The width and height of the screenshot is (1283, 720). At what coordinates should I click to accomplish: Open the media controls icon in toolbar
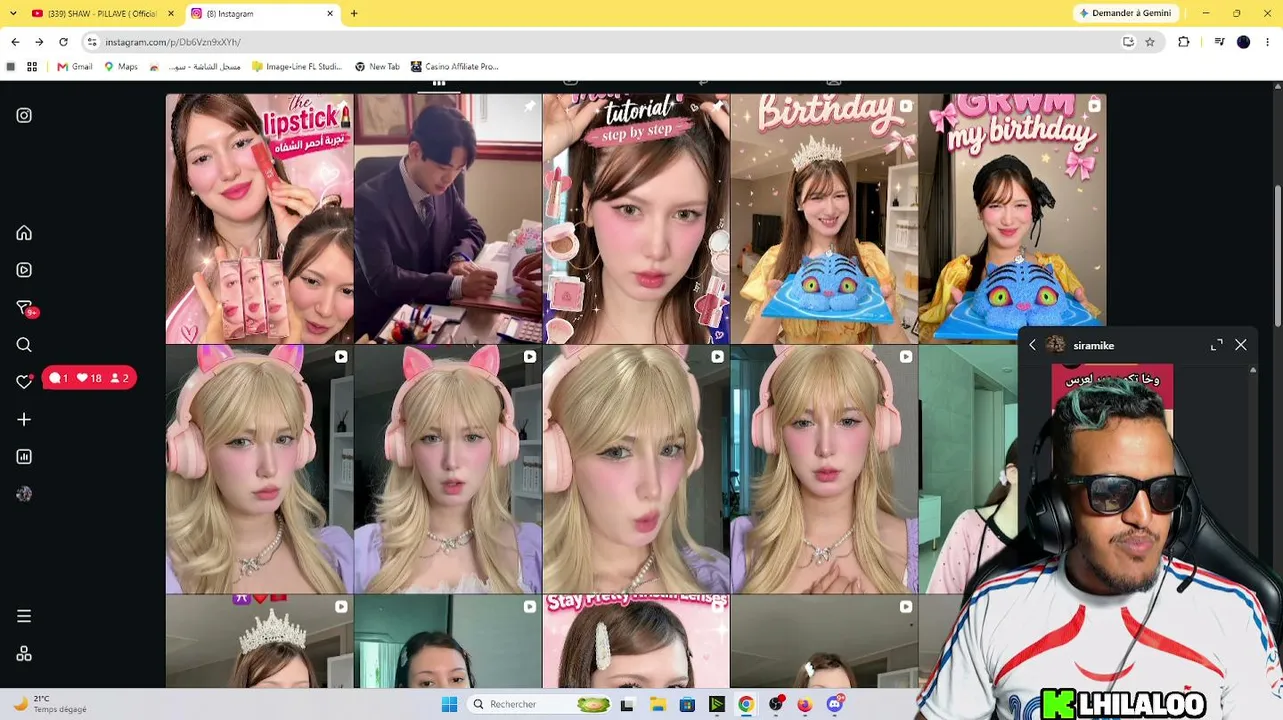point(1219,42)
